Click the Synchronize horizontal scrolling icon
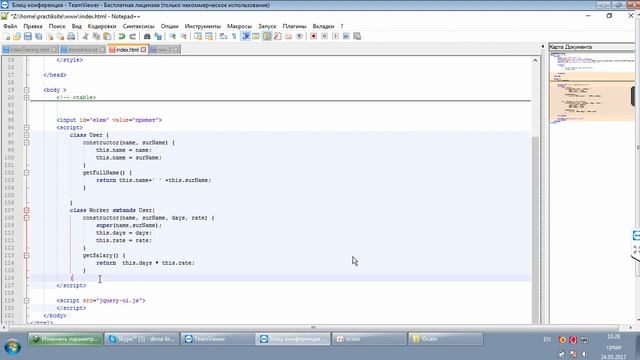Image resolution: width=640 pixels, height=360 pixels. (x=209, y=36)
